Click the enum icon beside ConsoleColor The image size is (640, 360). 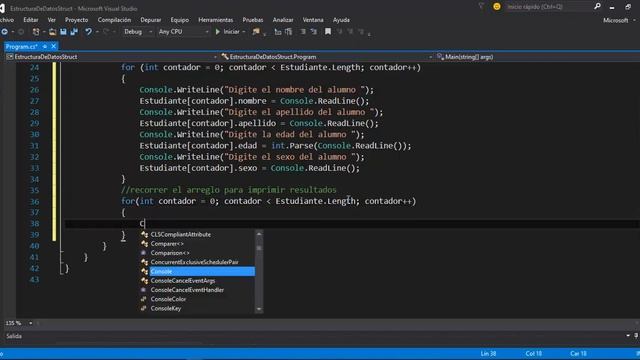click(x=144, y=299)
